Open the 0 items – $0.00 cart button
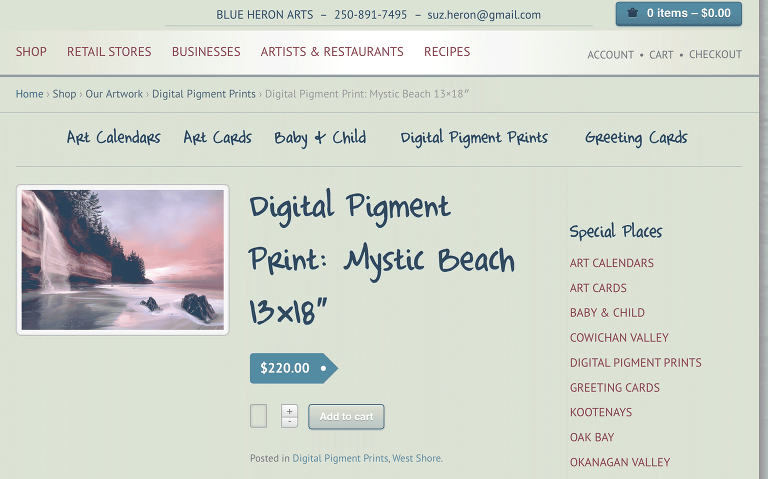The width and height of the screenshot is (768, 479). (x=679, y=13)
